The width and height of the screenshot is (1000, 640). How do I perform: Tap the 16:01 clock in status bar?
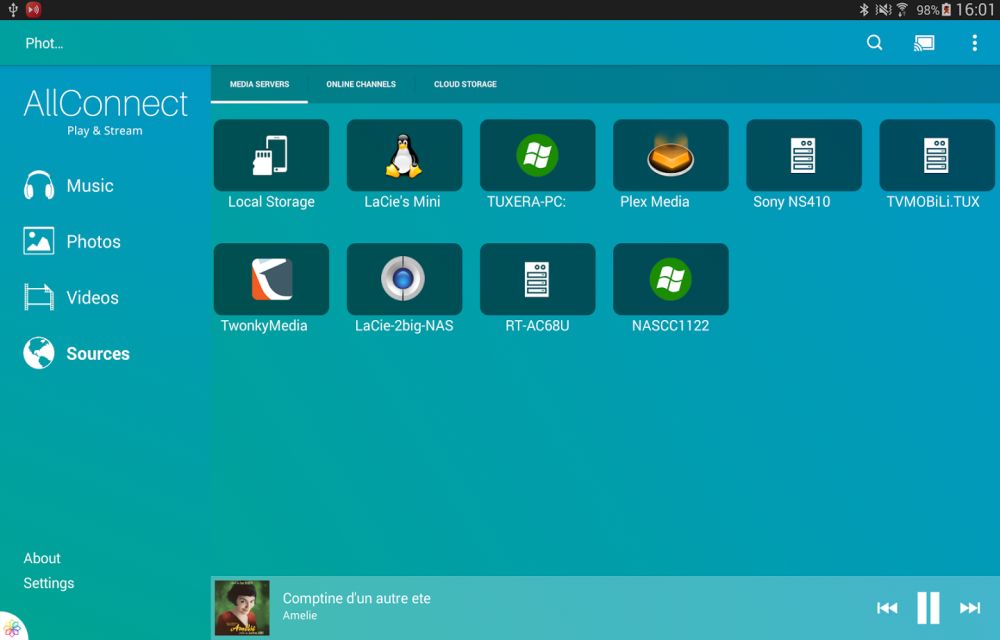coord(975,10)
